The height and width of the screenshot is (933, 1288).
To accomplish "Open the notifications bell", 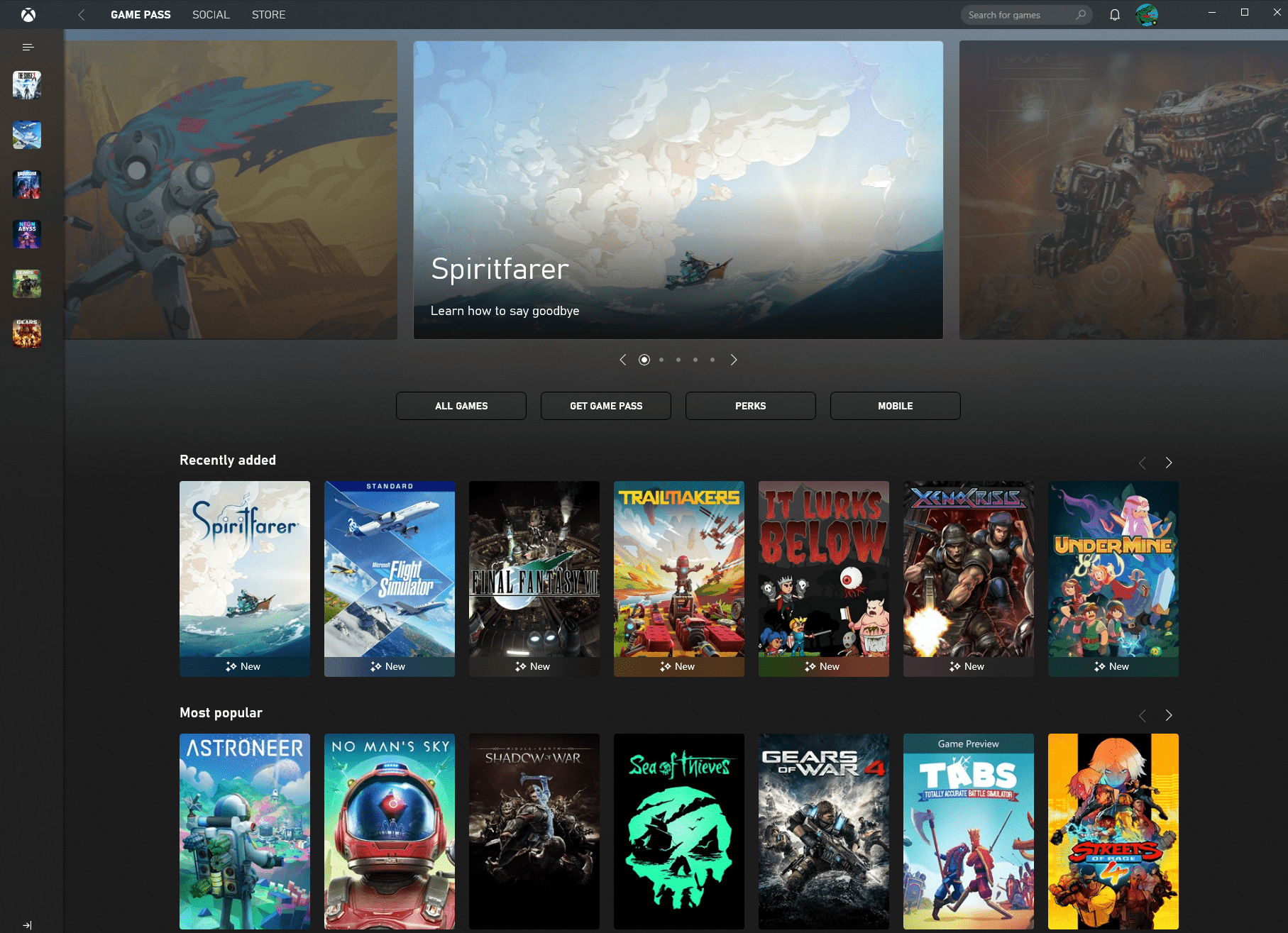I will [x=1115, y=15].
